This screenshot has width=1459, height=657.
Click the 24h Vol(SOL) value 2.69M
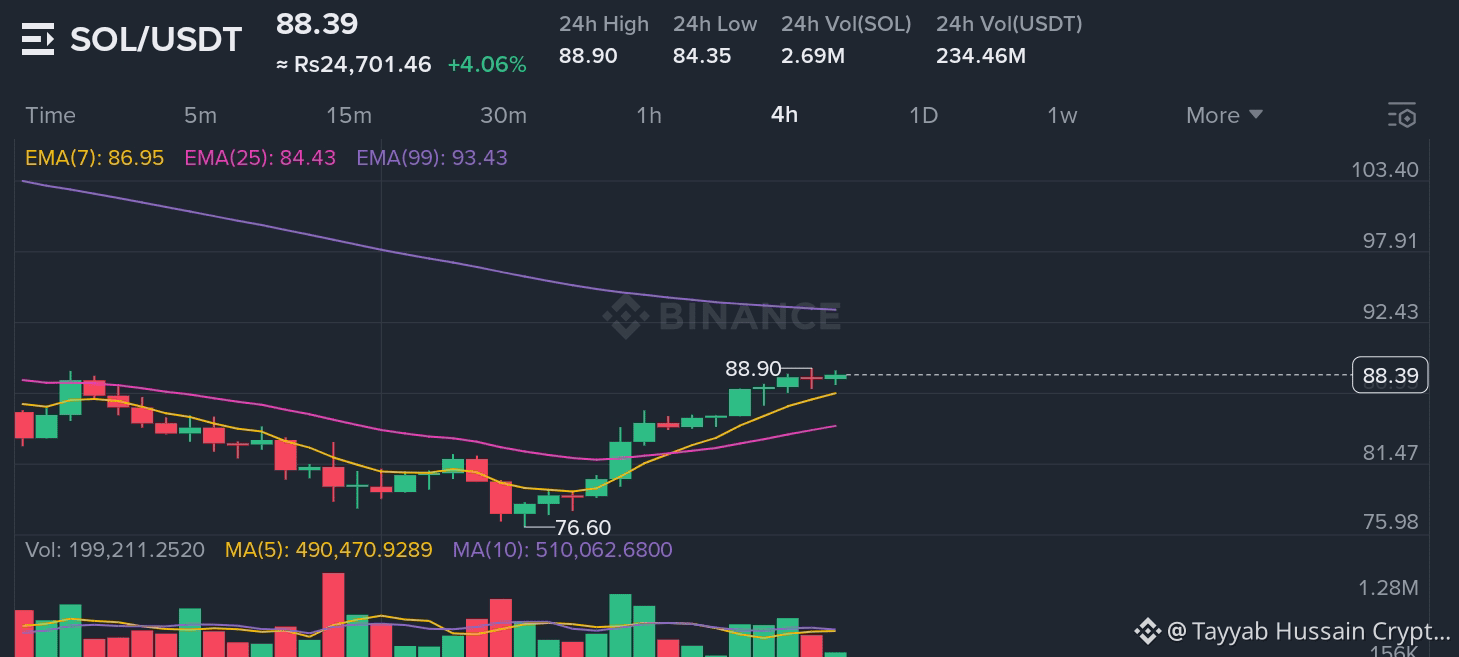pyautogui.click(x=813, y=56)
